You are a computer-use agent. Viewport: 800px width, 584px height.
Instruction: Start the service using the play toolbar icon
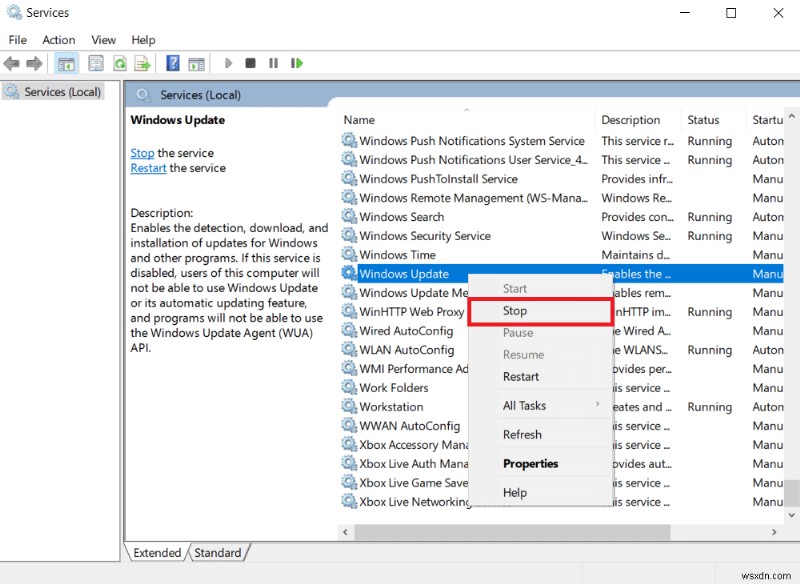click(229, 63)
